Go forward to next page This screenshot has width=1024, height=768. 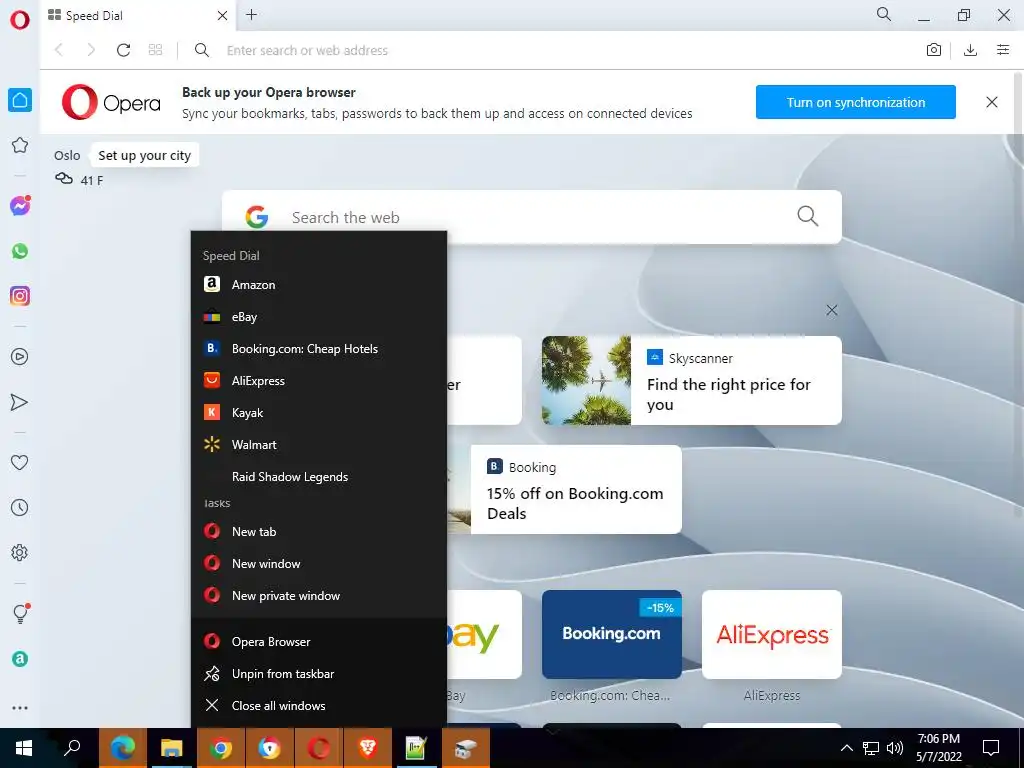[91, 50]
